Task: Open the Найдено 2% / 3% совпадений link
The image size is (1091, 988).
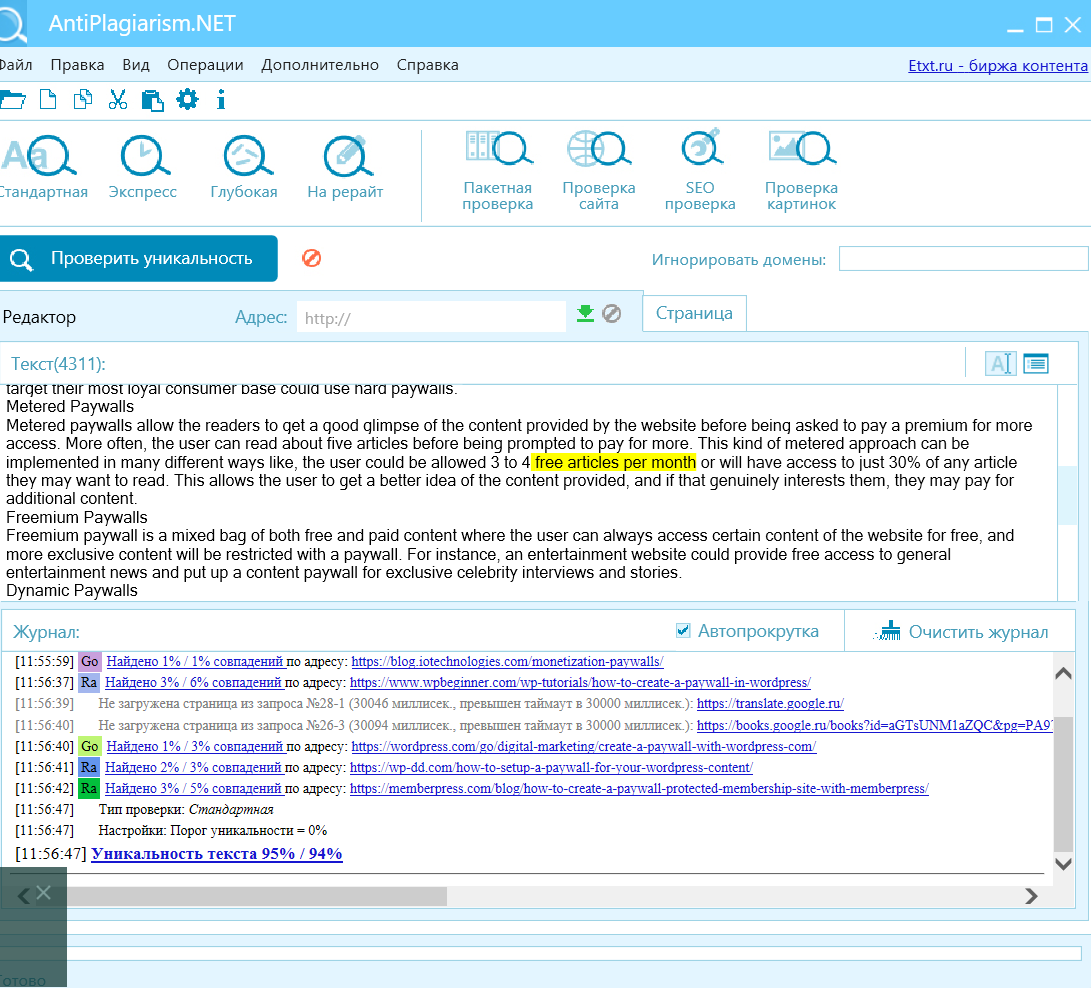Action: coord(193,767)
